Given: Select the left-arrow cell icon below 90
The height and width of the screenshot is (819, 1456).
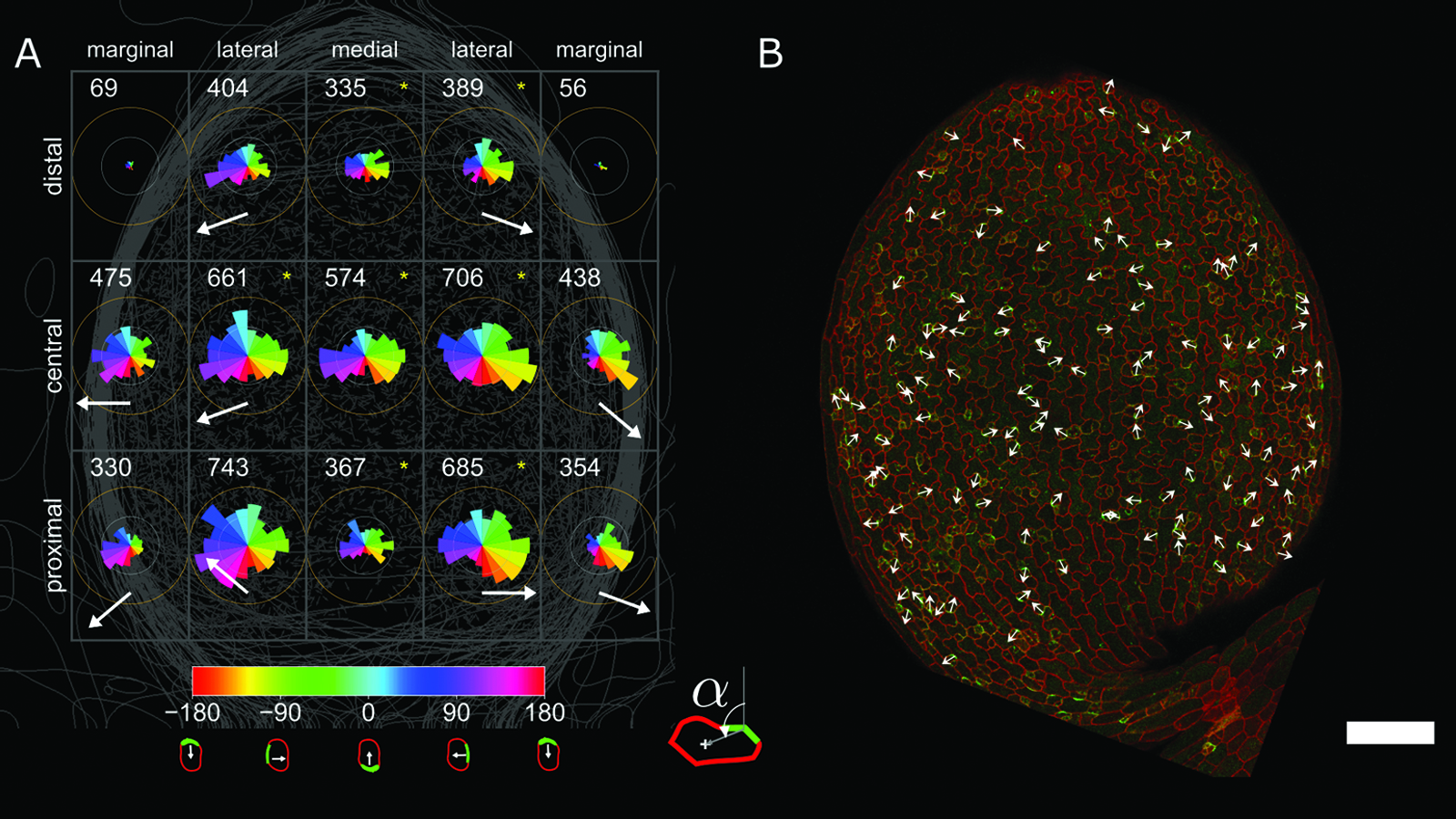Looking at the screenshot, I should 459,755.
